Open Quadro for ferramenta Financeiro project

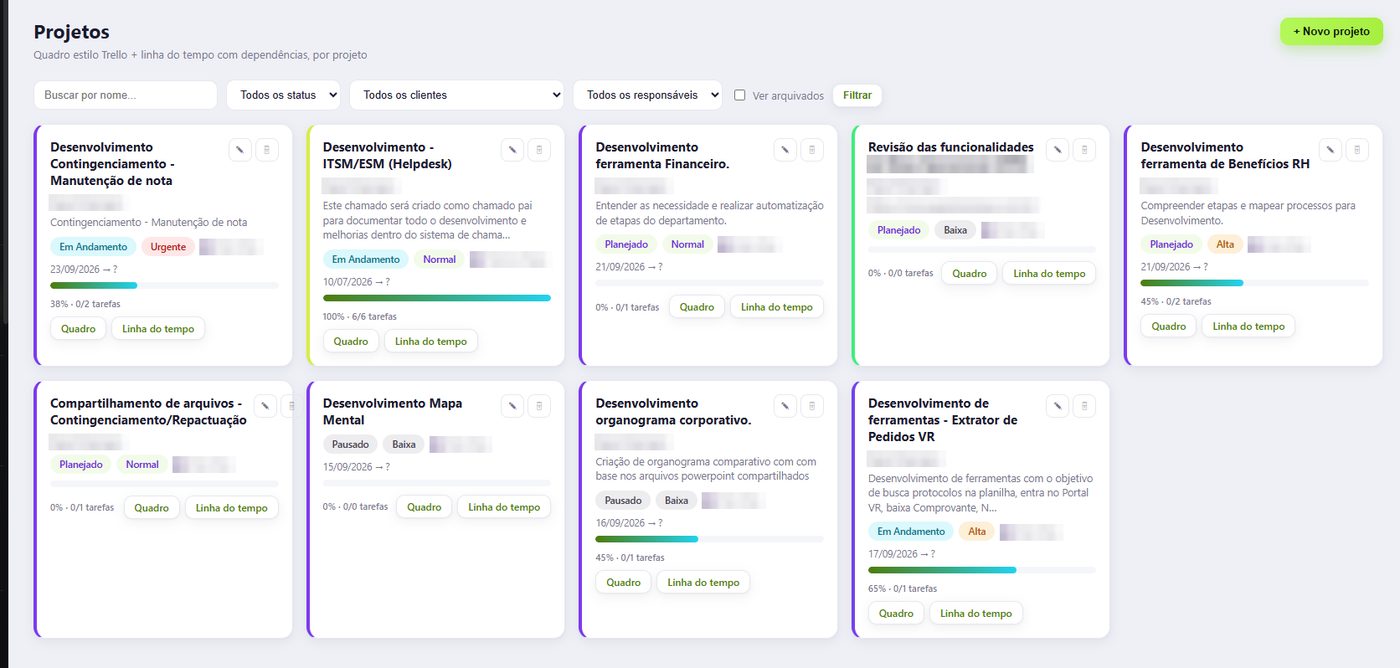pyautogui.click(x=697, y=307)
